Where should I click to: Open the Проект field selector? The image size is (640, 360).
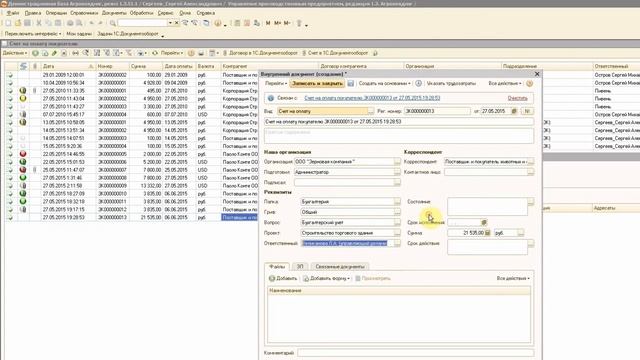coord(397,233)
